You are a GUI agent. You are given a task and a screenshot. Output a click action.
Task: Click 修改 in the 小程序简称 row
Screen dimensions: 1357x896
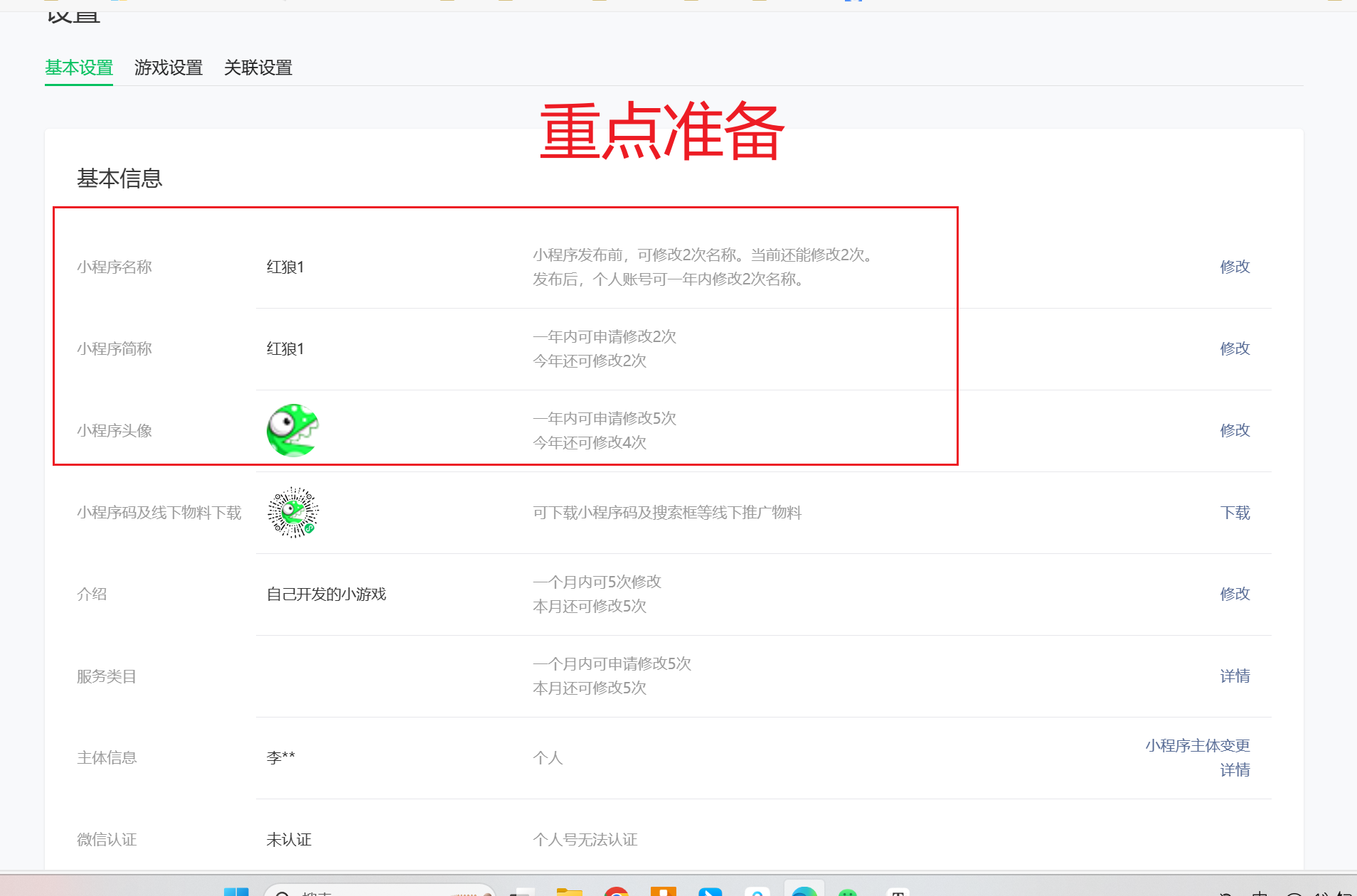coord(1235,348)
